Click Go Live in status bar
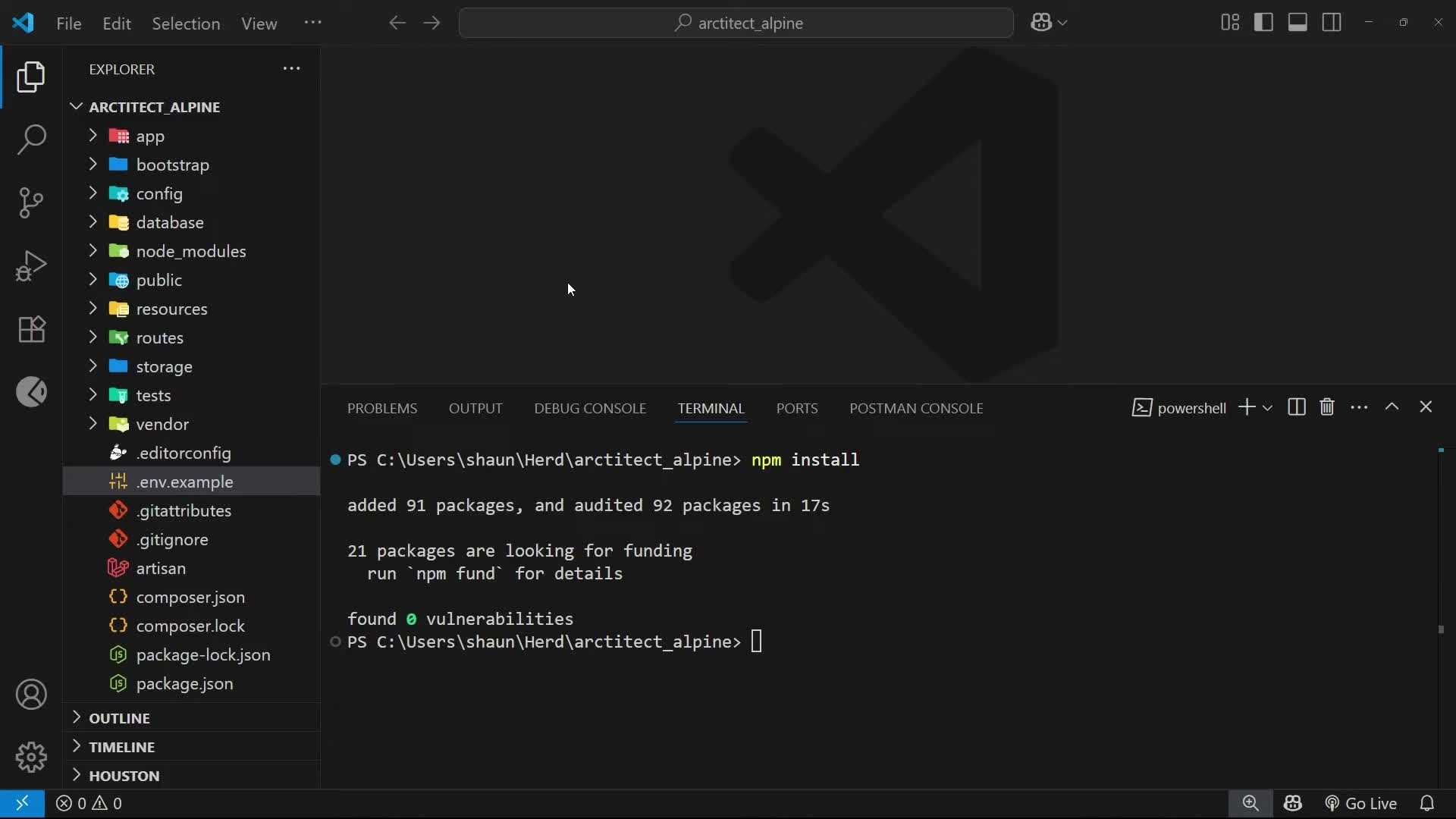 1360,803
